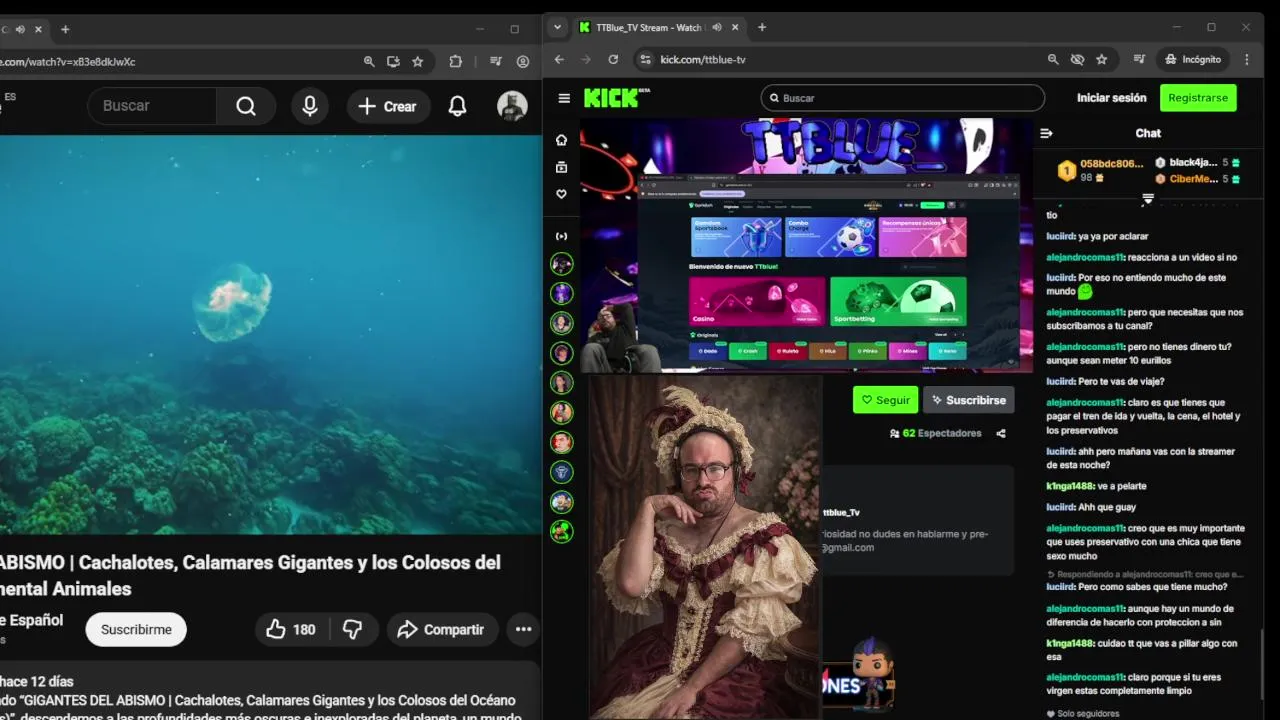The width and height of the screenshot is (1280, 720).
Task: Open the Chrome profile icon in the YouTube window
Action: click(x=522, y=61)
